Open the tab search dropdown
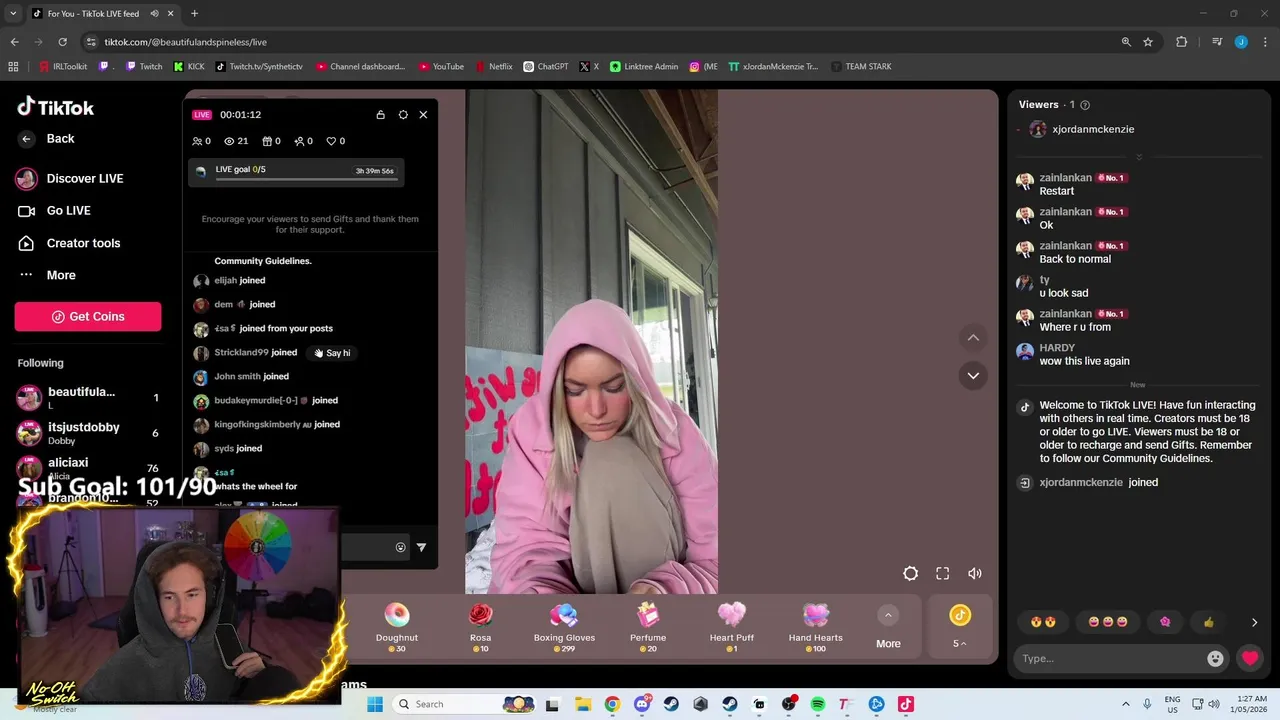 pyautogui.click(x=13, y=14)
